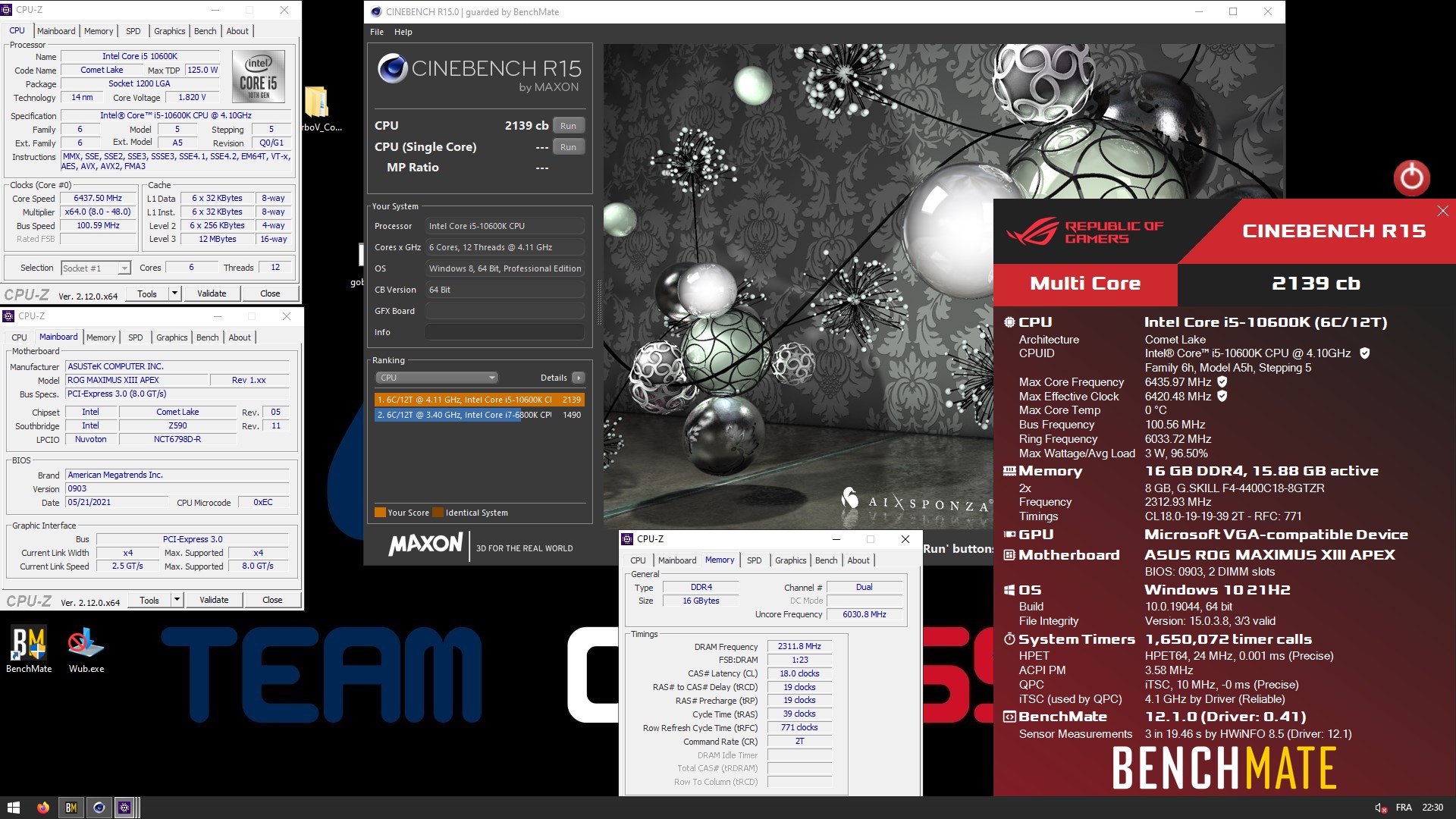
Task: Click the Cinebench R15 logo sphere
Action: click(x=392, y=68)
